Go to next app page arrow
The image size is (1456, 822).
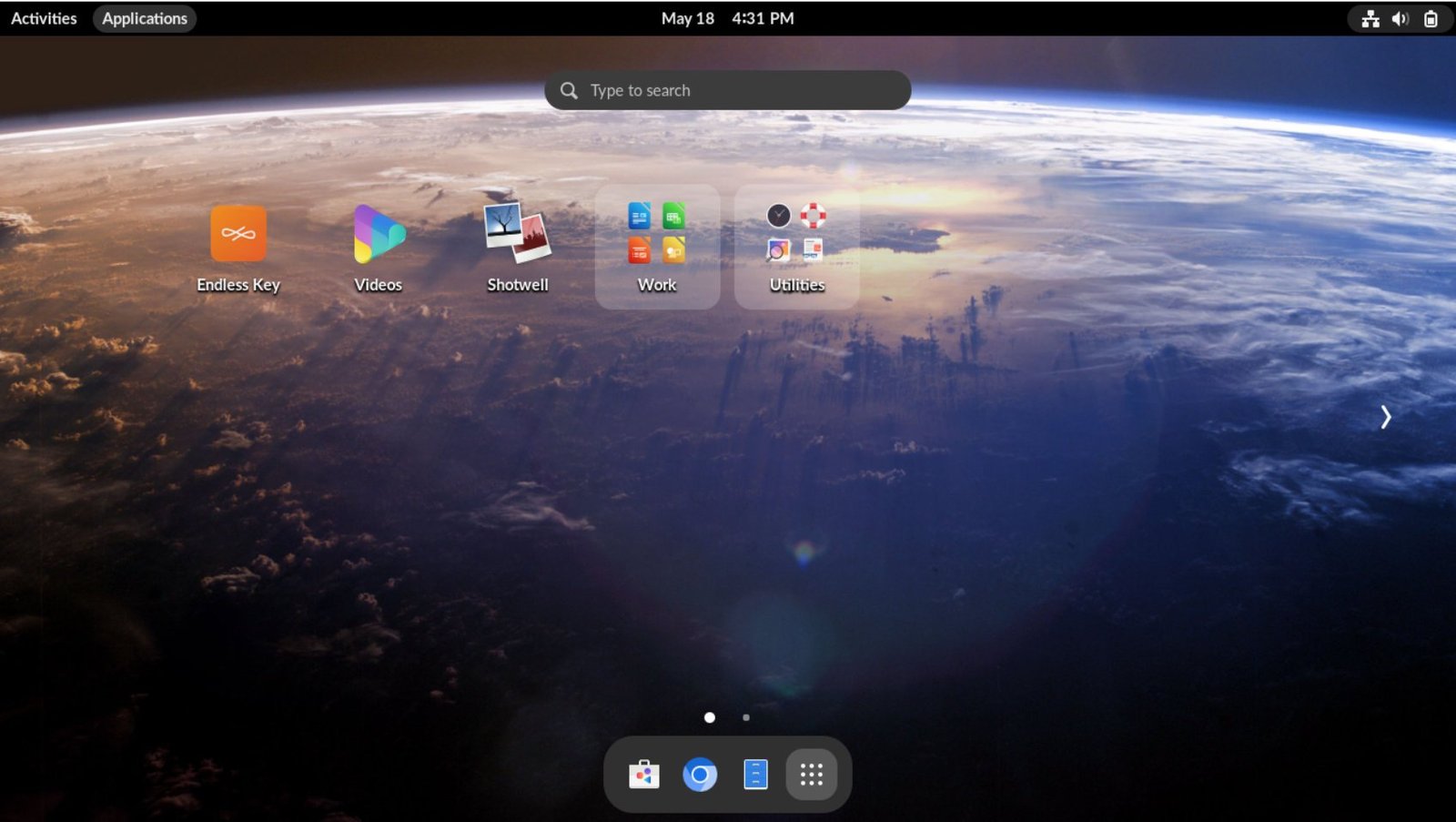1385,417
